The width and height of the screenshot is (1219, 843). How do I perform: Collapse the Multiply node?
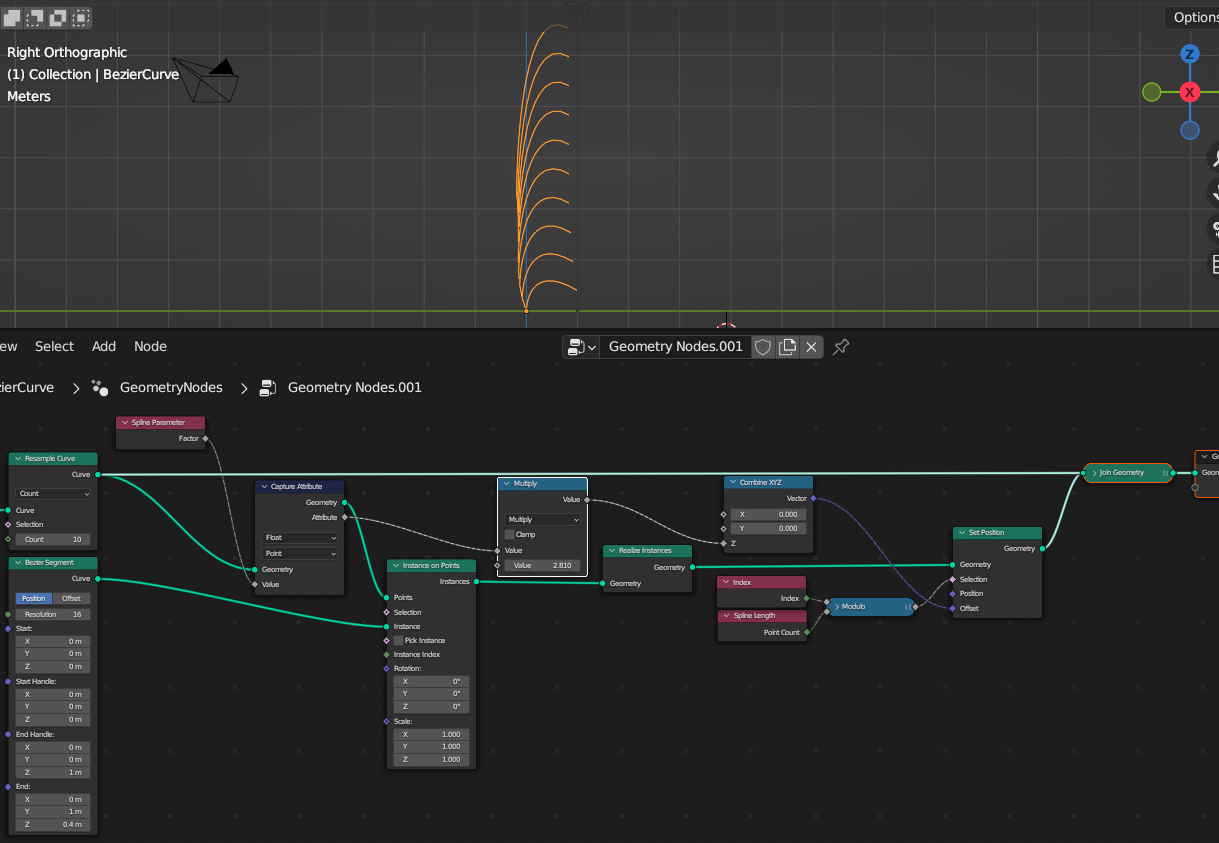click(506, 484)
